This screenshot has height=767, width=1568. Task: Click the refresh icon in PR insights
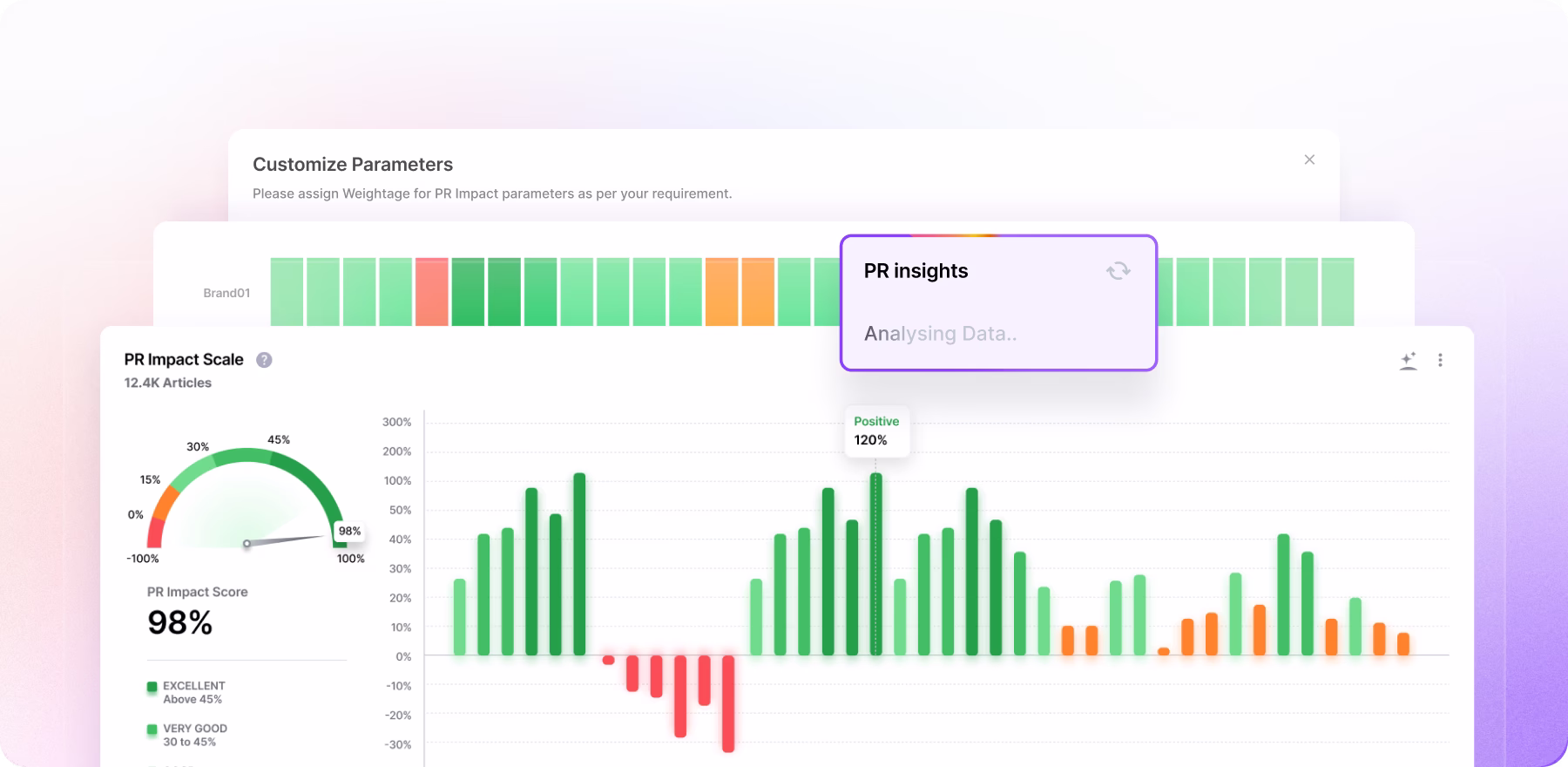coord(1119,271)
